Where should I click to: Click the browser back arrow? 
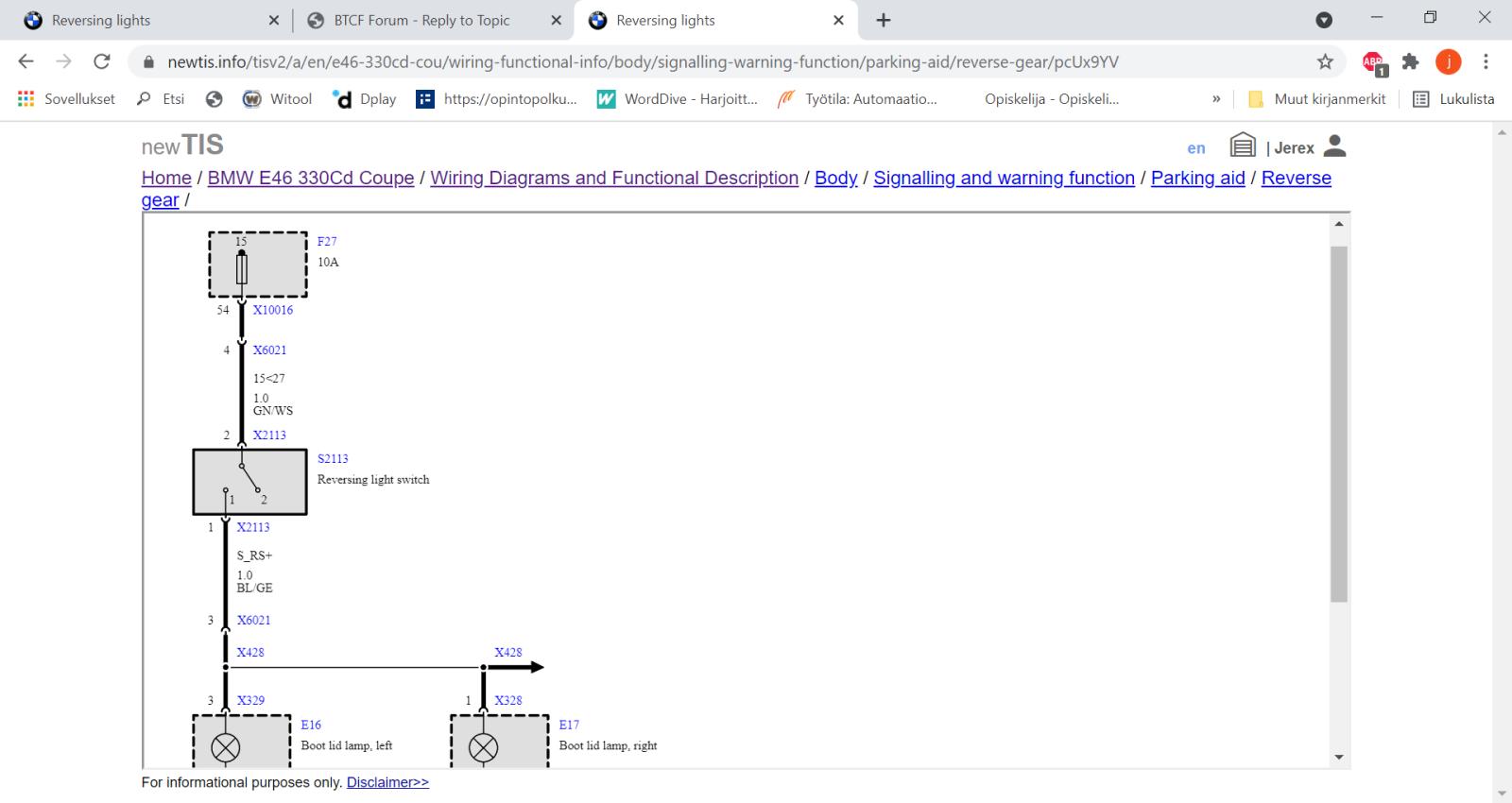point(26,62)
